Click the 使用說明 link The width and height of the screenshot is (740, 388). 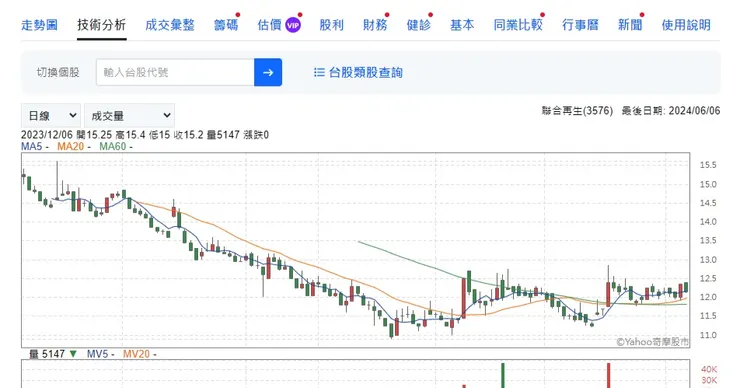[x=686, y=25]
